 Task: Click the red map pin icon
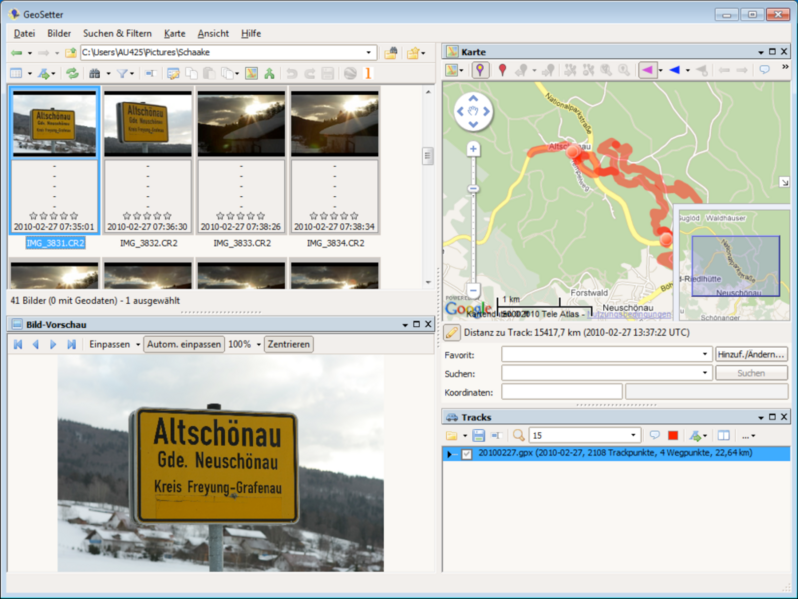[502, 70]
